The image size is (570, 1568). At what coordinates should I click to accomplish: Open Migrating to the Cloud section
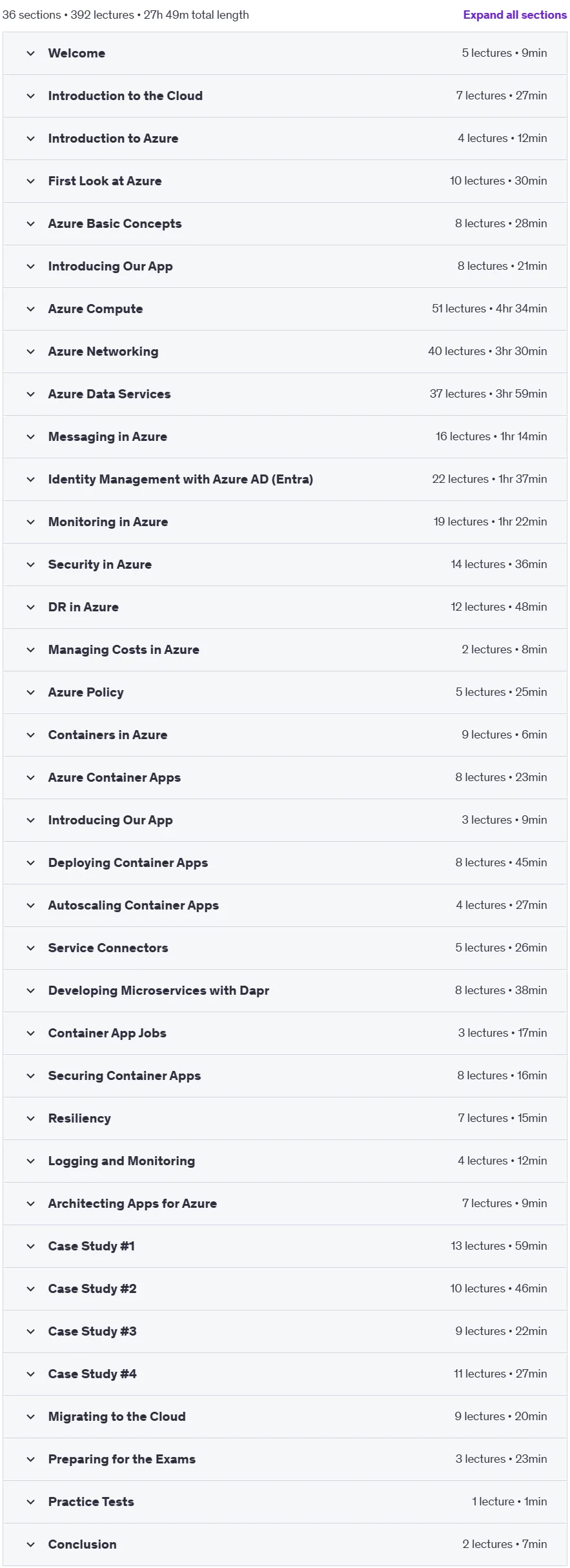(285, 1416)
